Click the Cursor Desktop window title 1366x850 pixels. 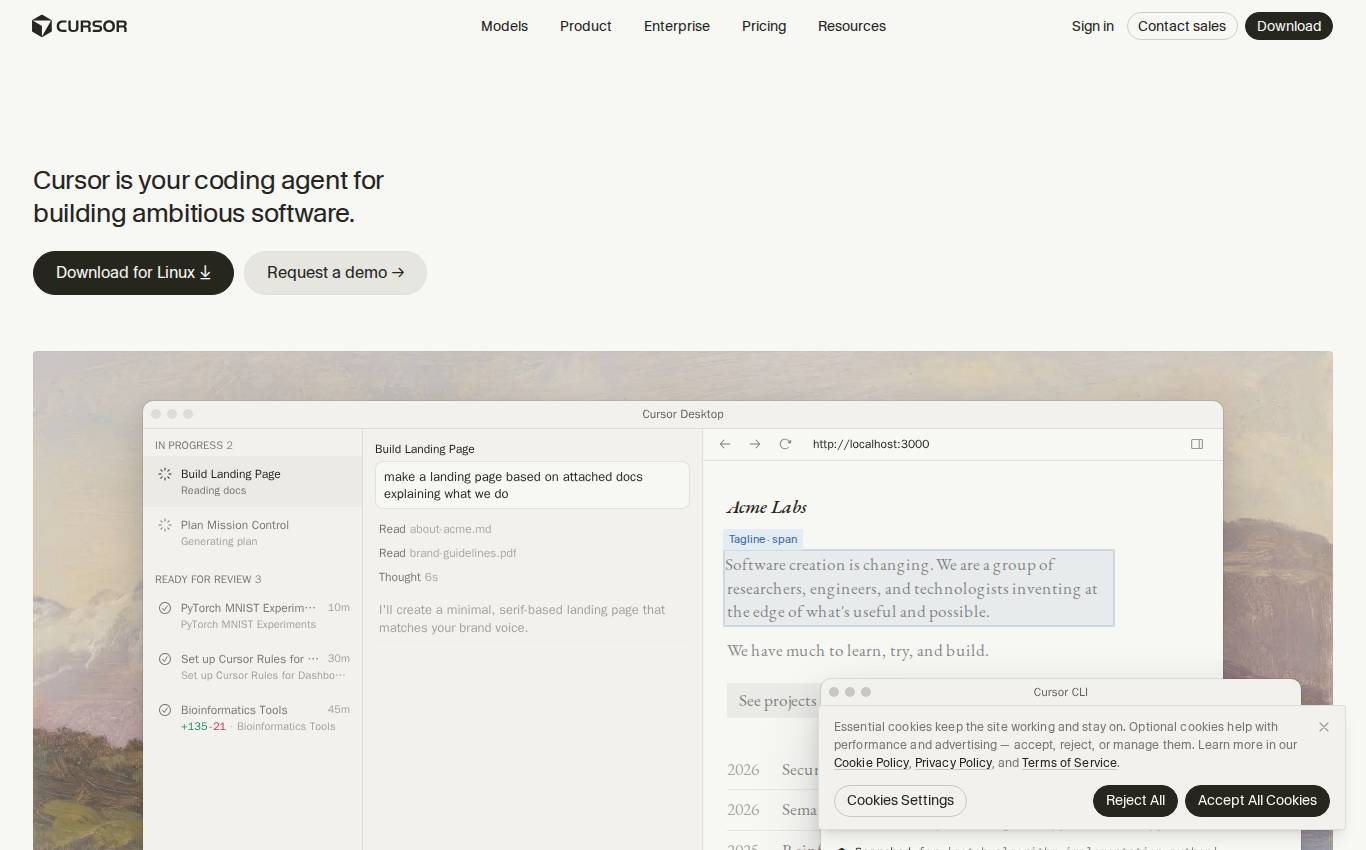[x=683, y=414]
